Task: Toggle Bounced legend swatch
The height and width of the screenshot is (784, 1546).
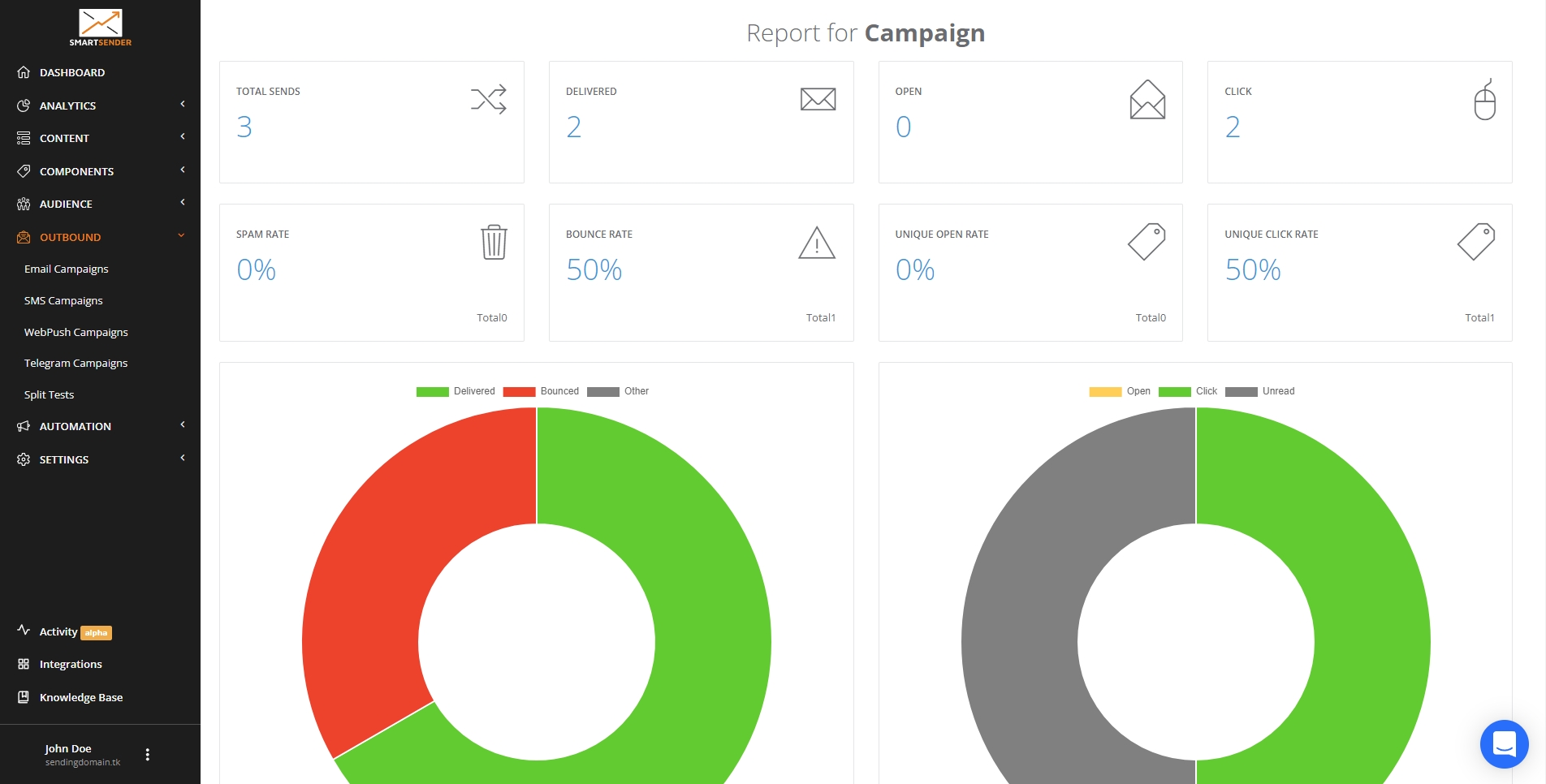Action: (x=519, y=391)
